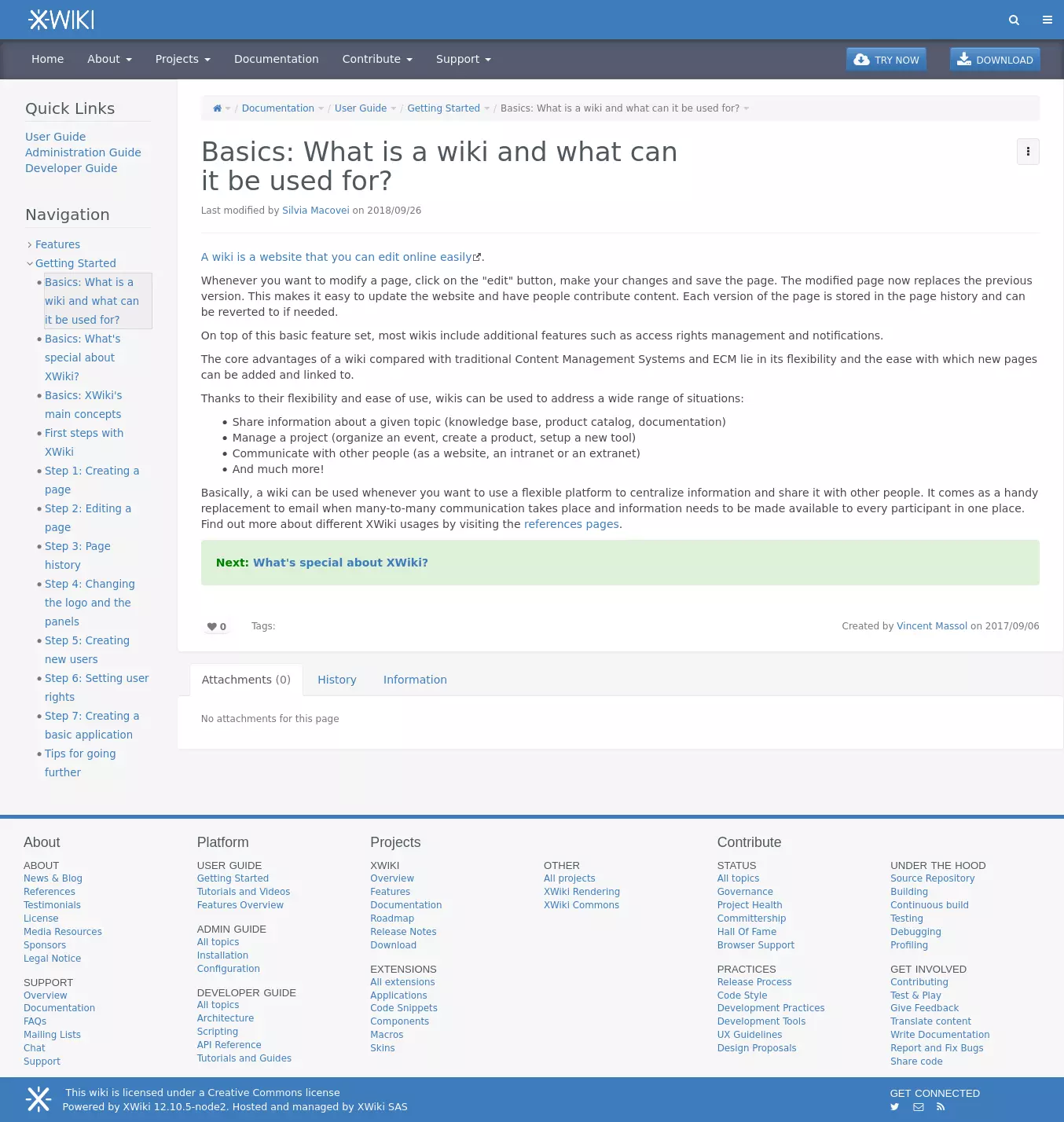Viewport: 1064px width, 1122px height.
Task: Click the DOWNLOAD button
Action: click(995, 60)
